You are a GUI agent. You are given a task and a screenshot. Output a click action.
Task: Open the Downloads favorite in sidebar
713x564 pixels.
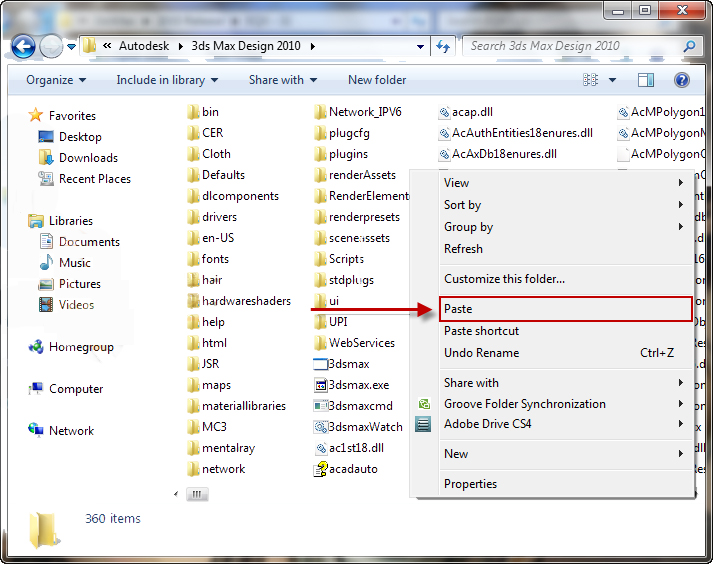(88, 158)
